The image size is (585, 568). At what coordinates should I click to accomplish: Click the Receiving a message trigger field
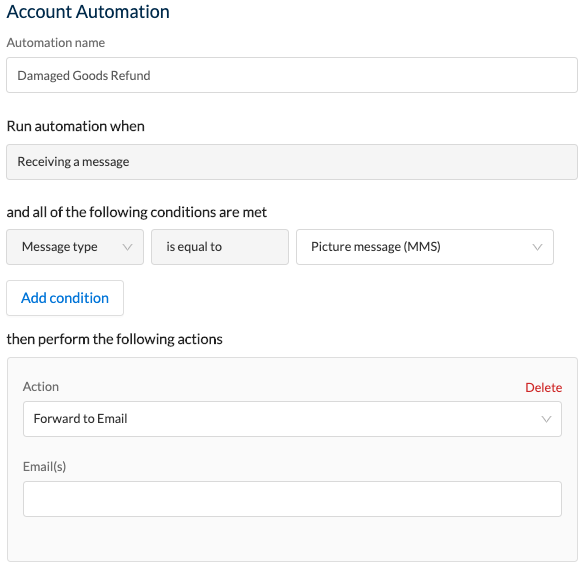292,162
